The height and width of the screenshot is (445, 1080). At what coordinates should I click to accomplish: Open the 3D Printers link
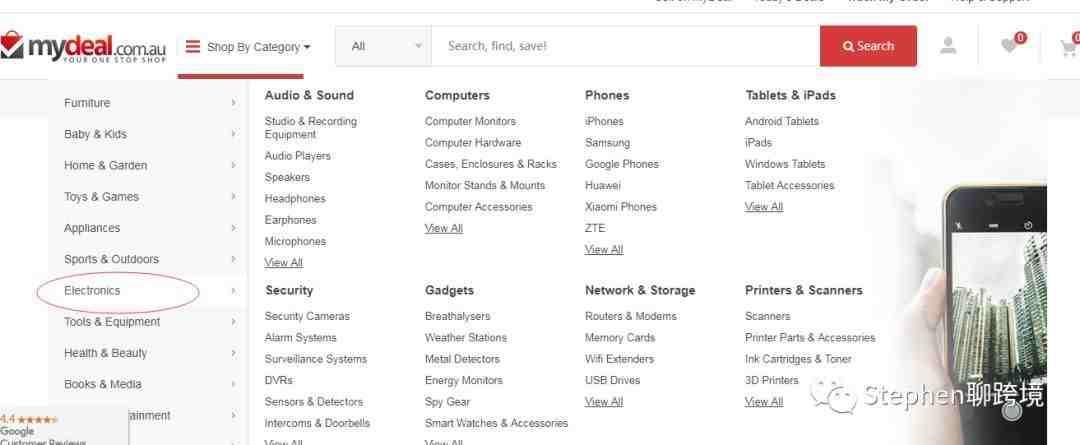point(771,380)
